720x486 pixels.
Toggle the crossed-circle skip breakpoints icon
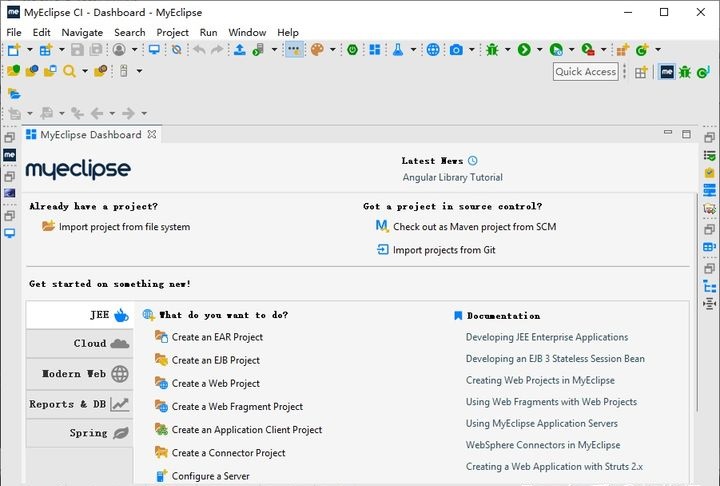177,50
